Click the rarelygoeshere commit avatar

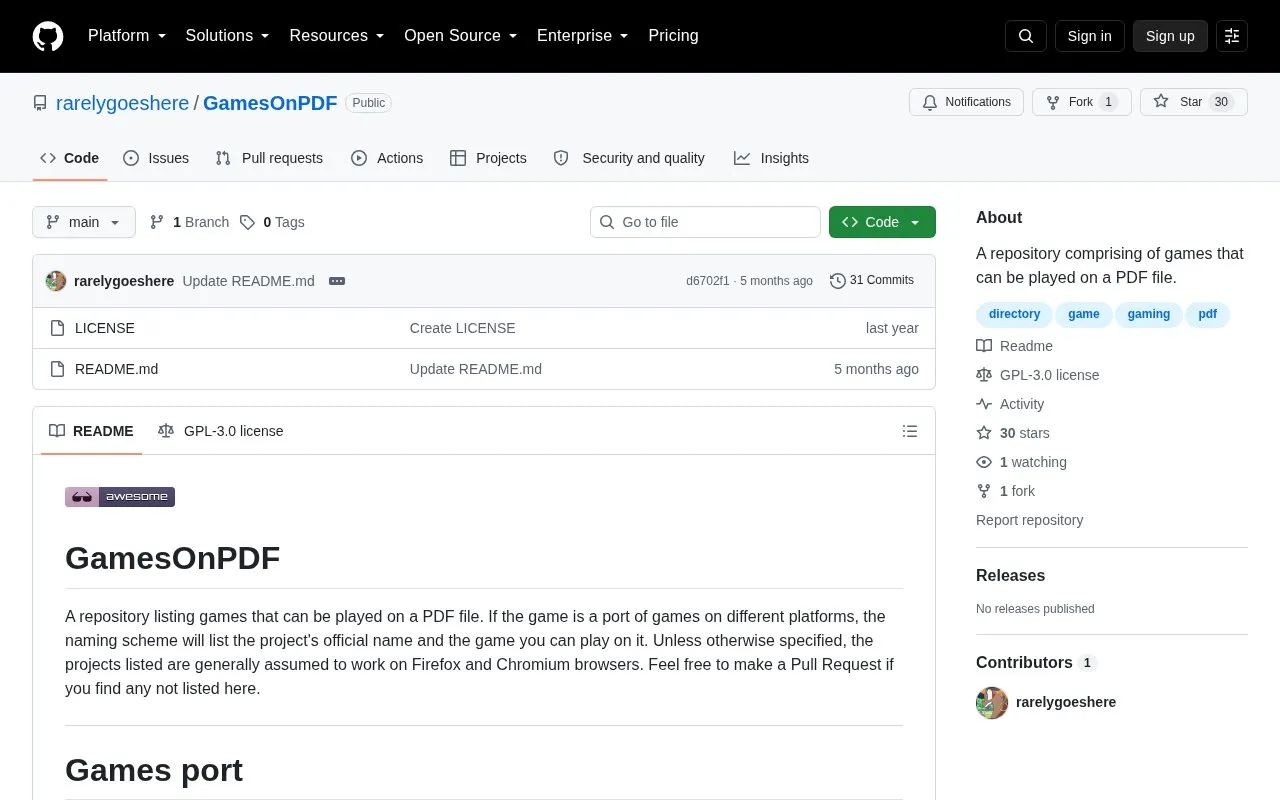56,281
